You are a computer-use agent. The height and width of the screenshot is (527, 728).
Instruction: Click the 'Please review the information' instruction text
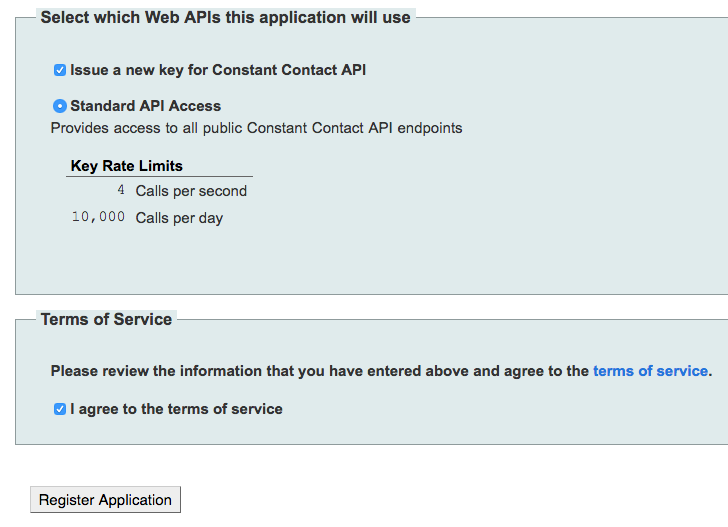(x=170, y=371)
